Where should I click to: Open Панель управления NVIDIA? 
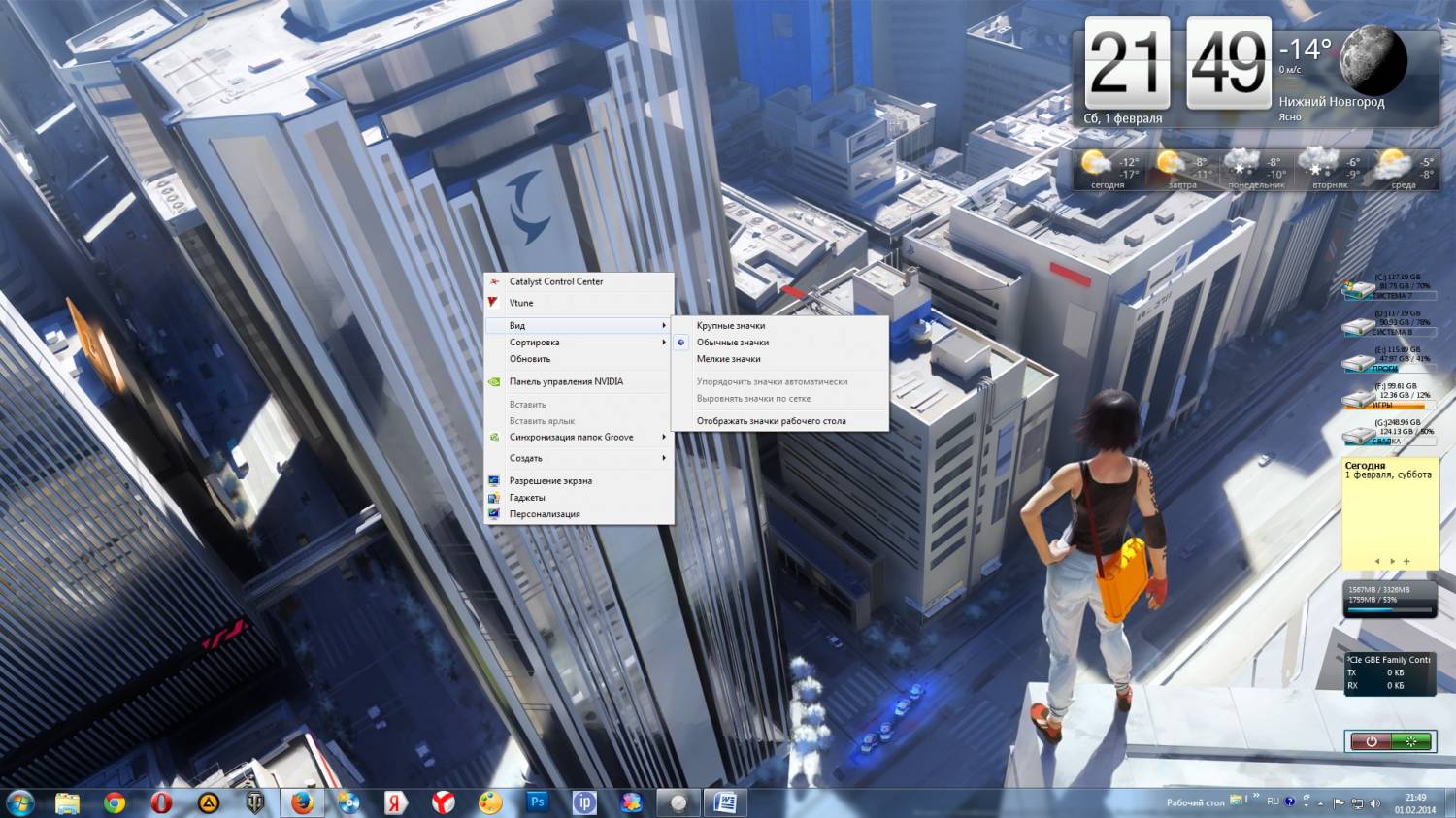579,382
